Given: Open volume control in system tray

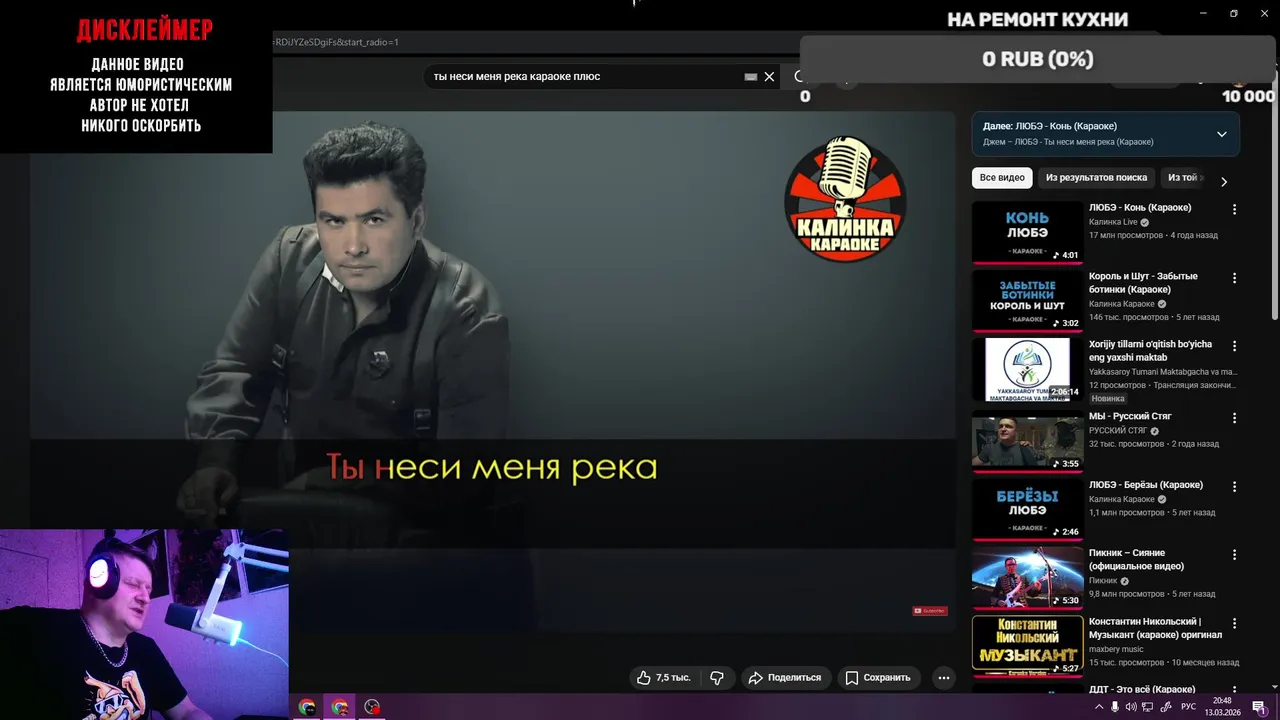Looking at the screenshot, I should coord(1131,707).
